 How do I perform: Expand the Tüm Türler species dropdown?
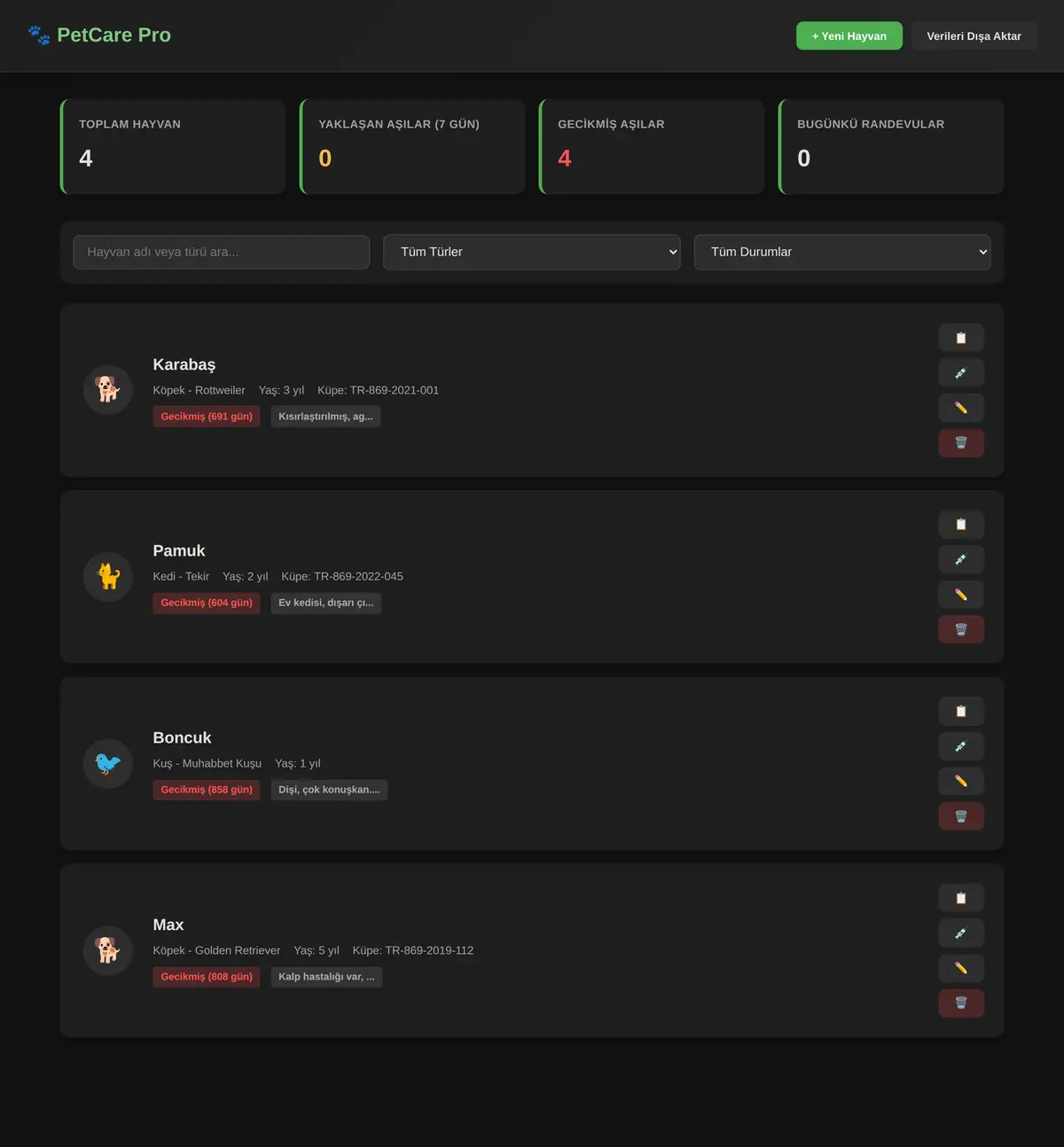click(532, 252)
